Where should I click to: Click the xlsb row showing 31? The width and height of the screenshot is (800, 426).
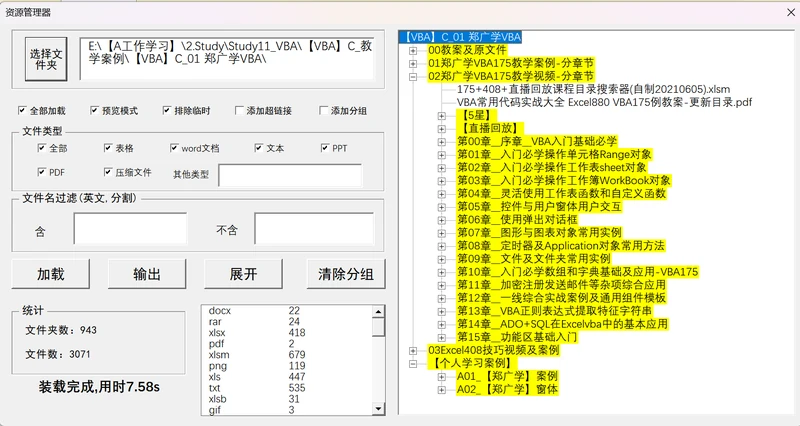tap(288, 399)
